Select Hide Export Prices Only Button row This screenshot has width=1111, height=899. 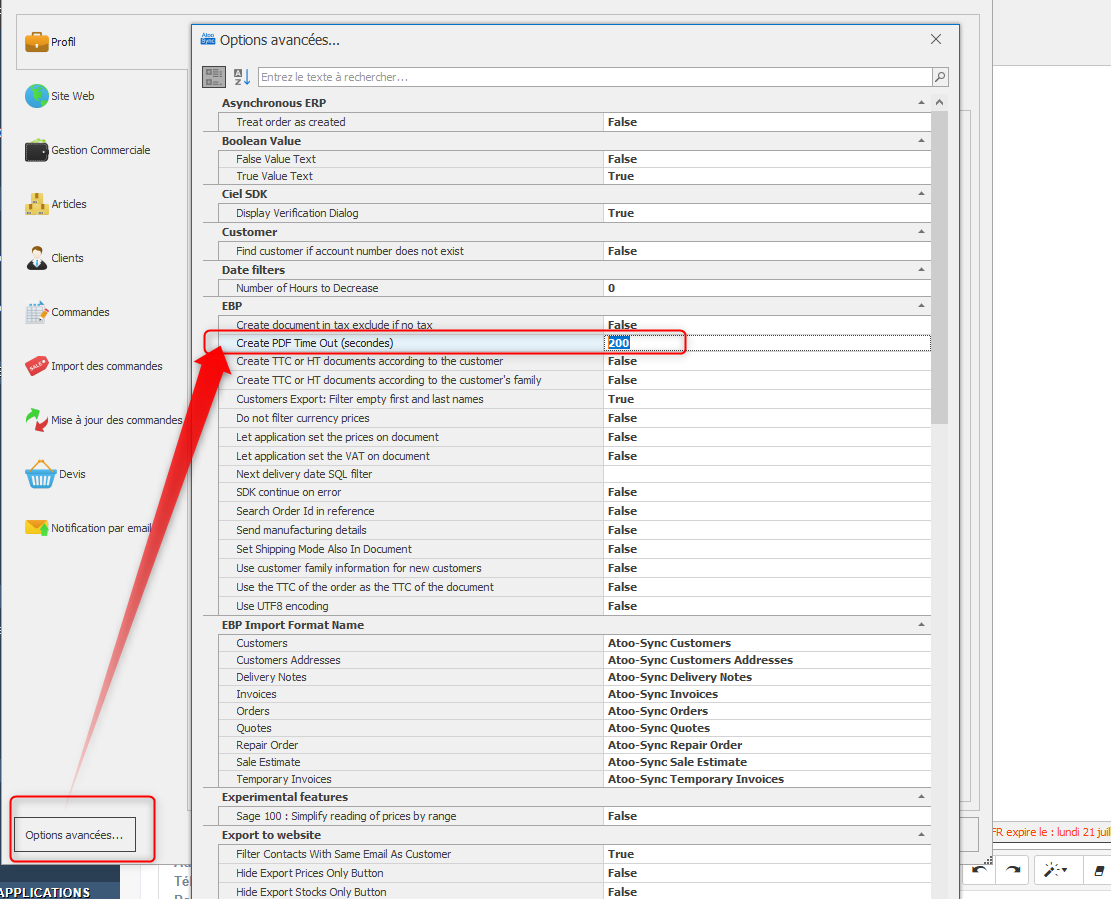point(575,873)
